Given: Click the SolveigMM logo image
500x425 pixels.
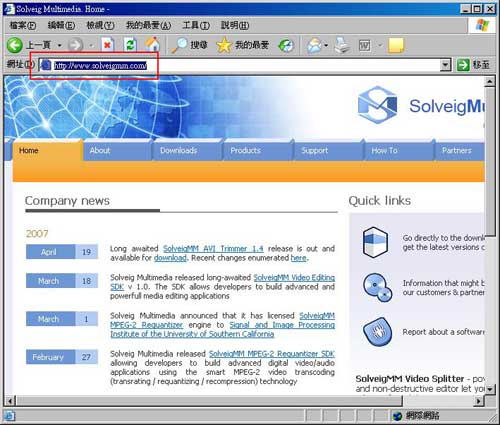Looking at the screenshot, I should (x=377, y=105).
